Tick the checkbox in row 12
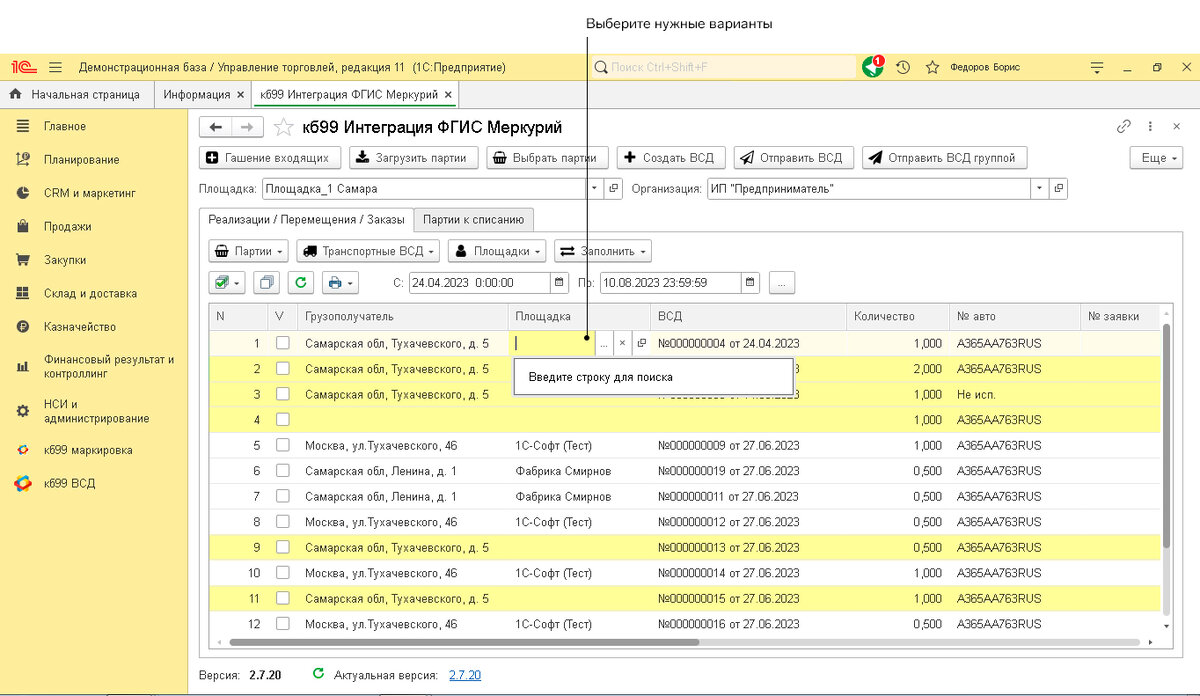The width and height of the screenshot is (1200, 696). pos(283,624)
